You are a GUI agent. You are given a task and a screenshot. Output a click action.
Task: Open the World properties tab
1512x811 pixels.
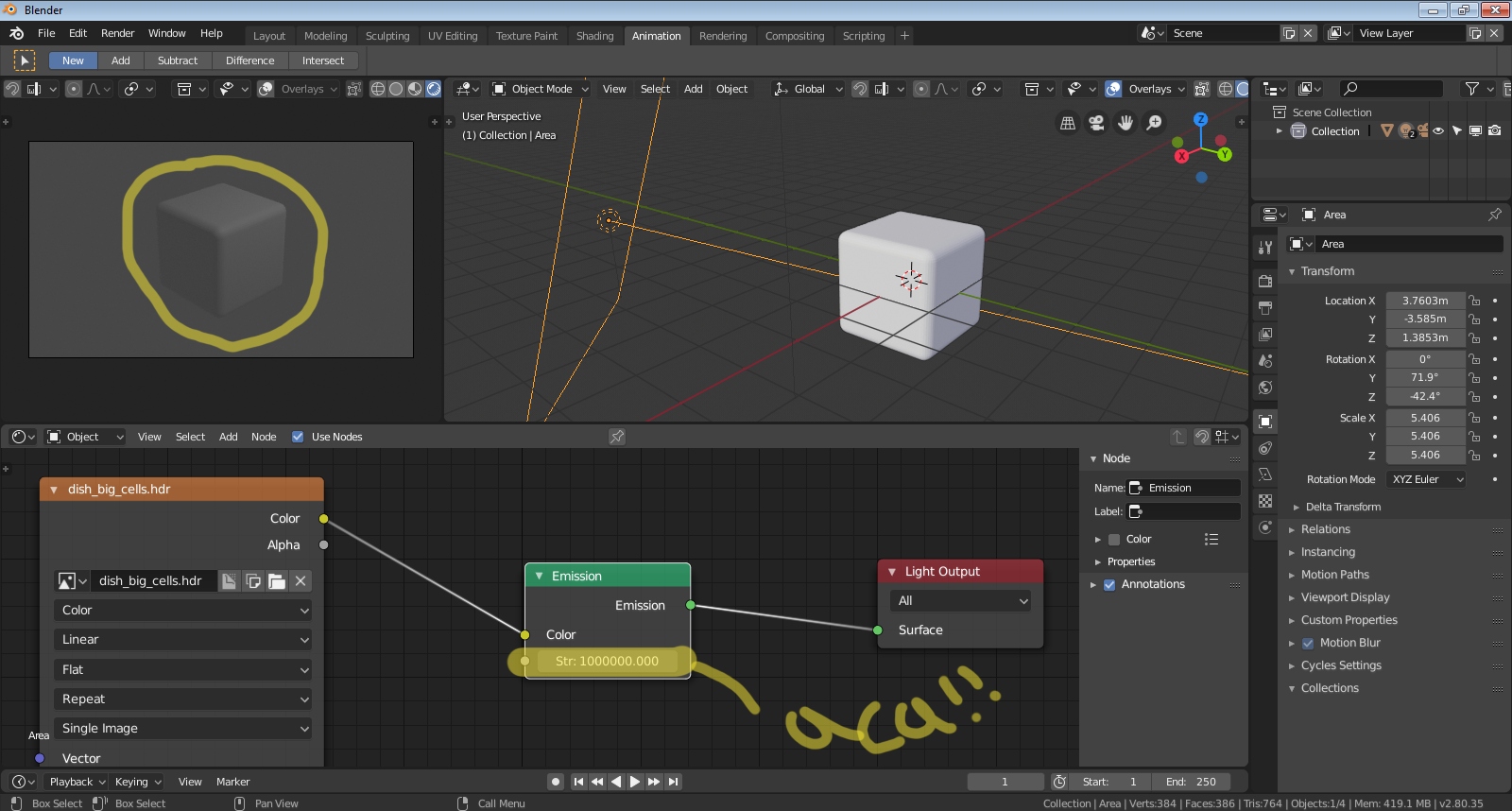1265,388
